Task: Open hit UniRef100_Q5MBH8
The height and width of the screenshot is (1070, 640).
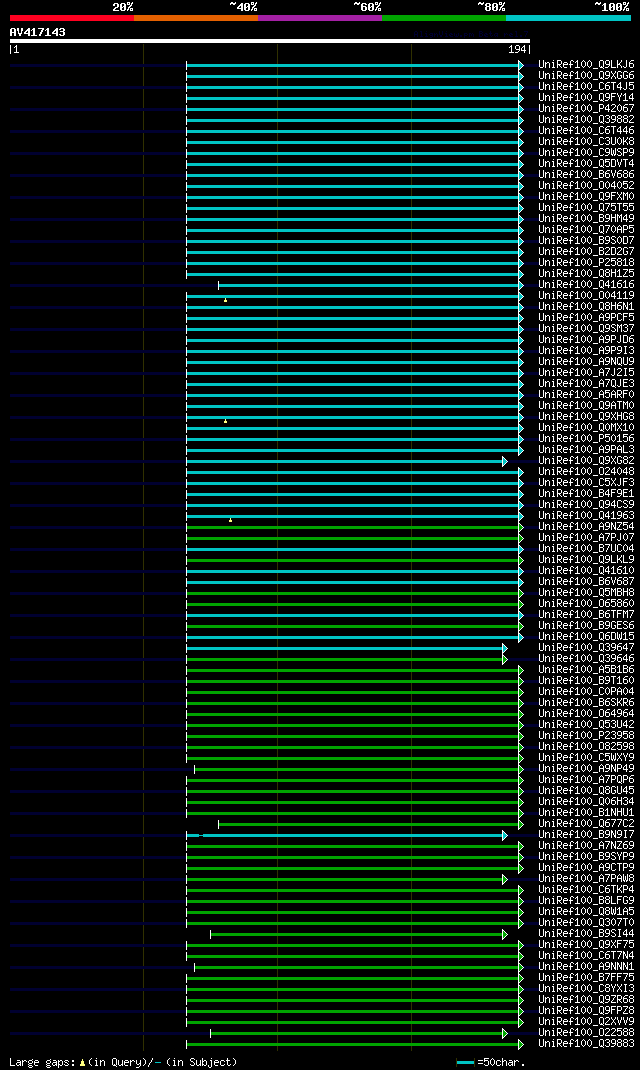Action: [x=586, y=592]
